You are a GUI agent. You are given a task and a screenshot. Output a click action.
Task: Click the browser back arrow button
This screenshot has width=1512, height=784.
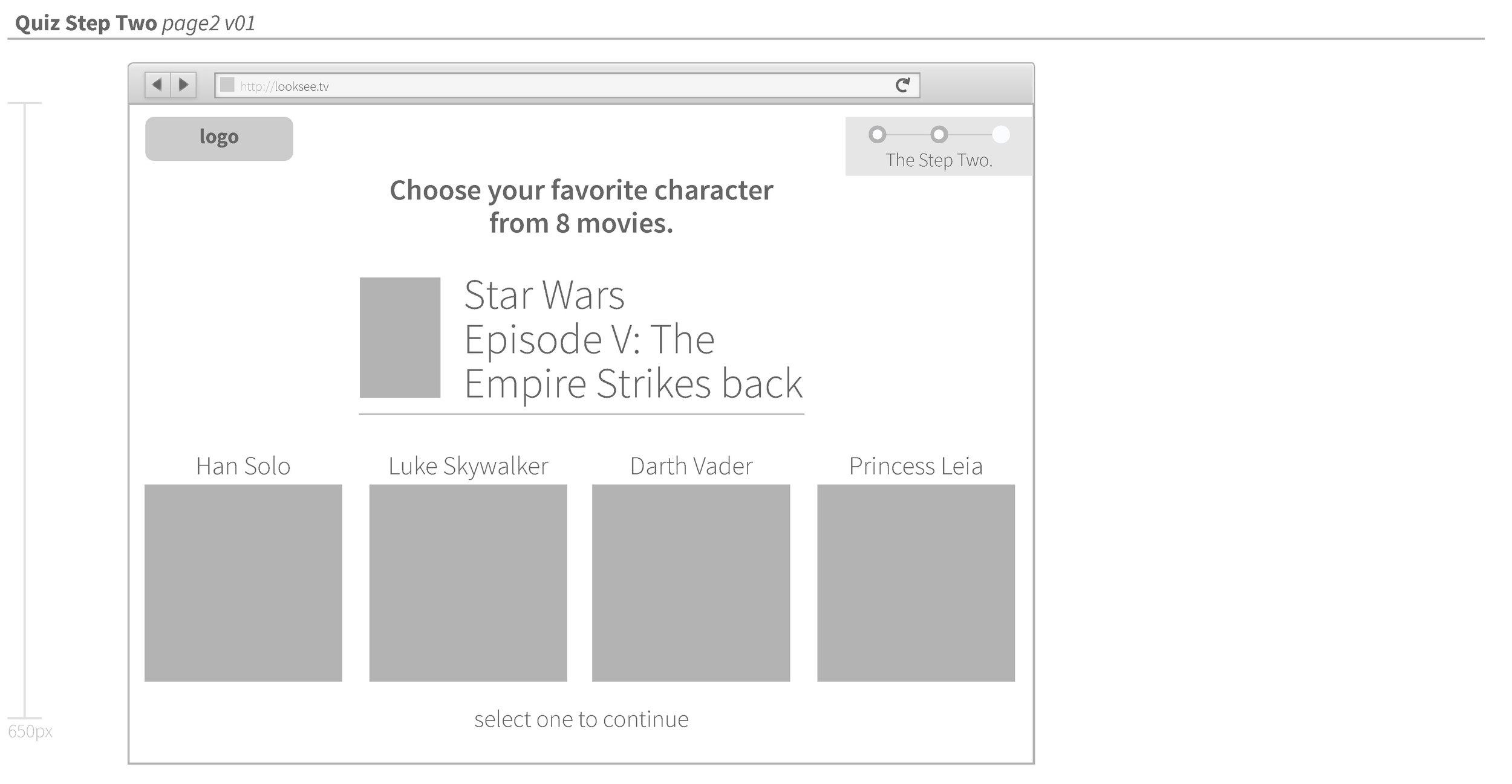157,85
